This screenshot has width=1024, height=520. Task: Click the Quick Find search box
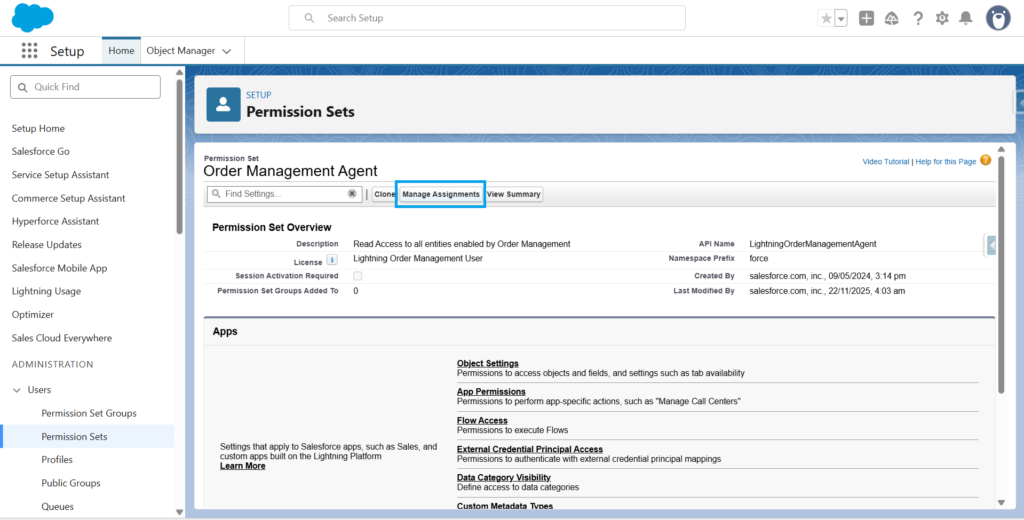click(85, 87)
